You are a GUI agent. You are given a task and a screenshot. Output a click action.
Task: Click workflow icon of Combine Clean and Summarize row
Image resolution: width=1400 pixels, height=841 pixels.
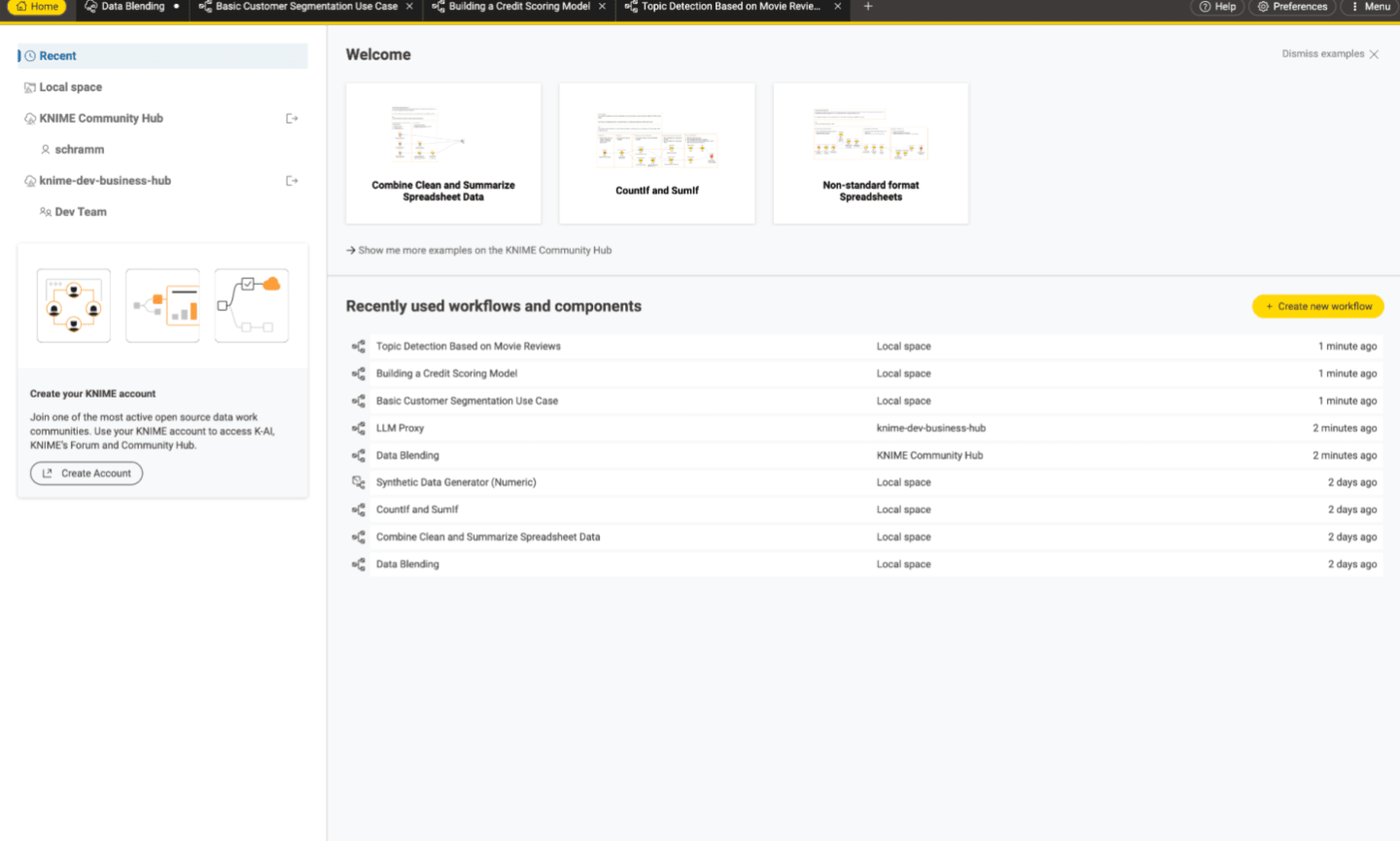[359, 537]
